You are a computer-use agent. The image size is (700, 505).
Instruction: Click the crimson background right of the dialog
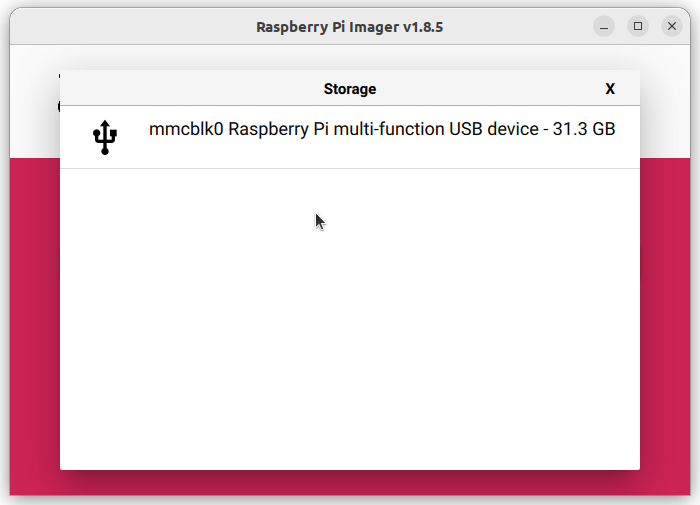[x=665, y=326]
